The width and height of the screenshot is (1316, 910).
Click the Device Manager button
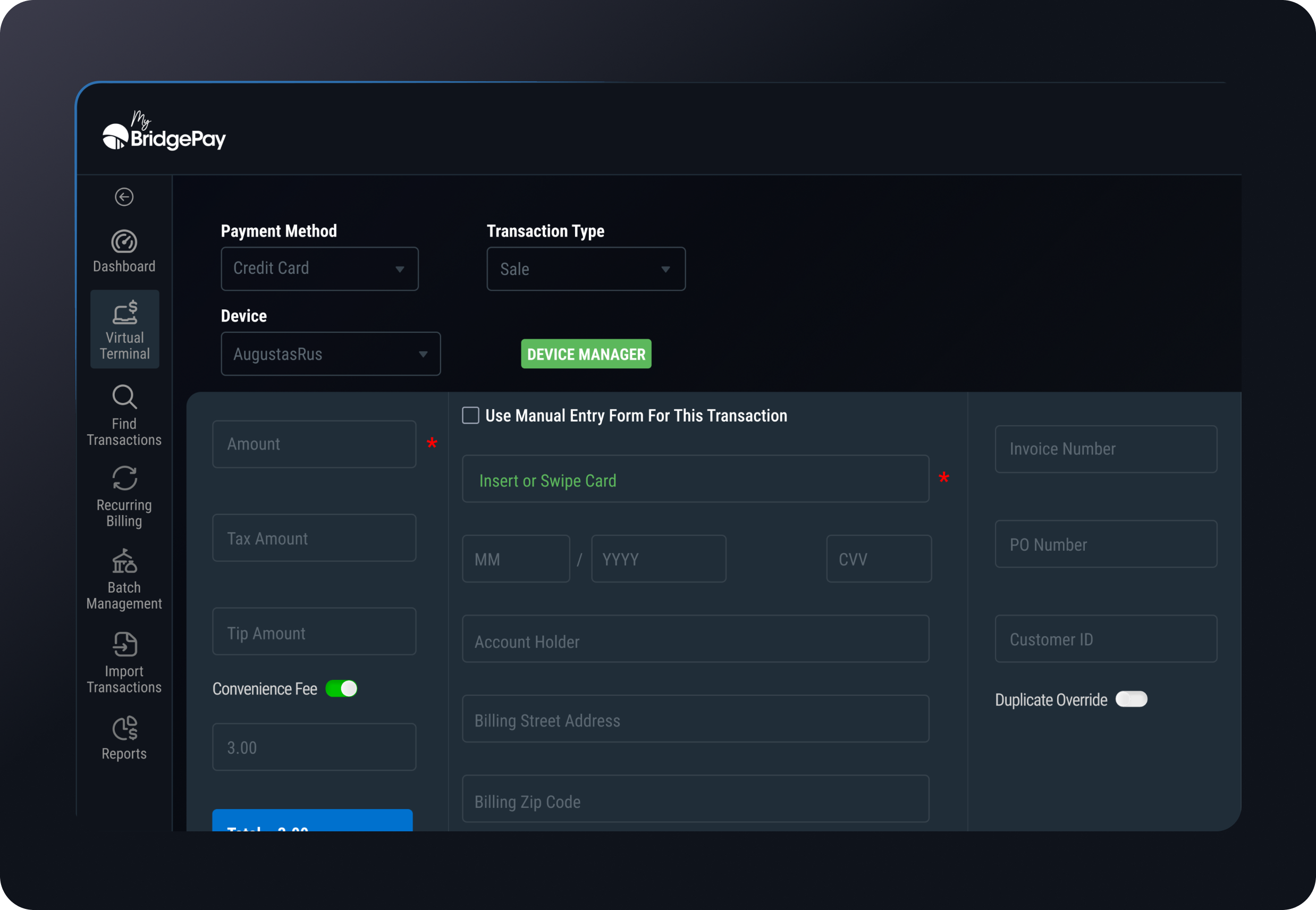click(x=586, y=353)
